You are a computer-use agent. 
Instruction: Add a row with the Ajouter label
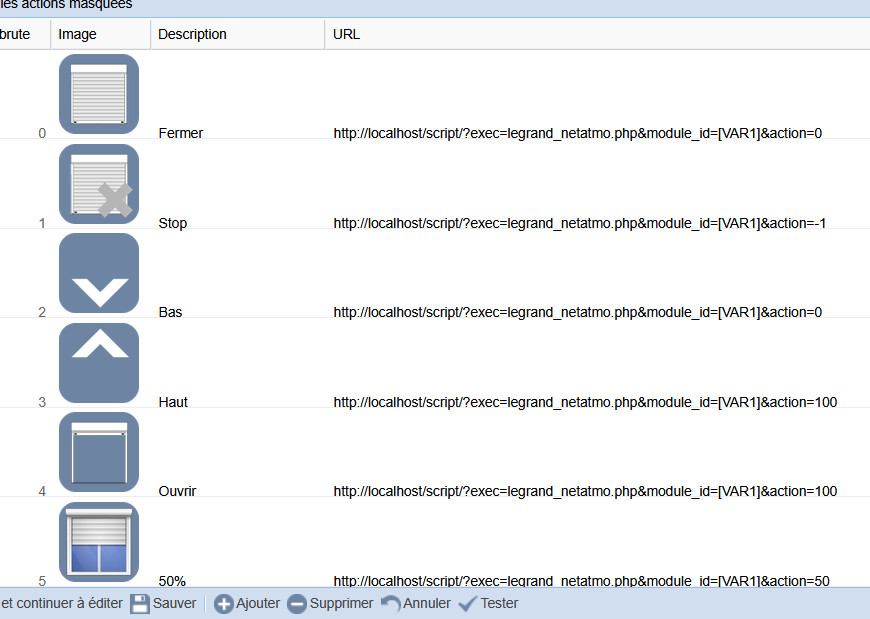pos(258,603)
